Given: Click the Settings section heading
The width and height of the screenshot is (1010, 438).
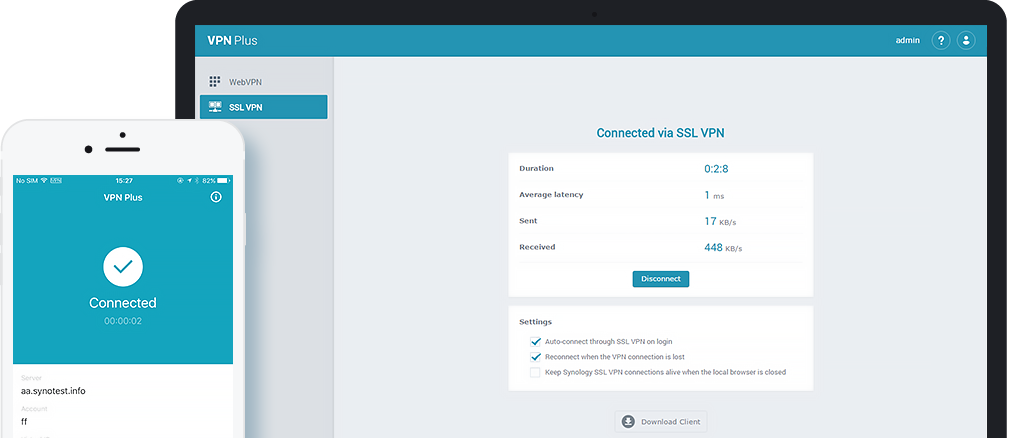Looking at the screenshot, I should coord(535,321).
